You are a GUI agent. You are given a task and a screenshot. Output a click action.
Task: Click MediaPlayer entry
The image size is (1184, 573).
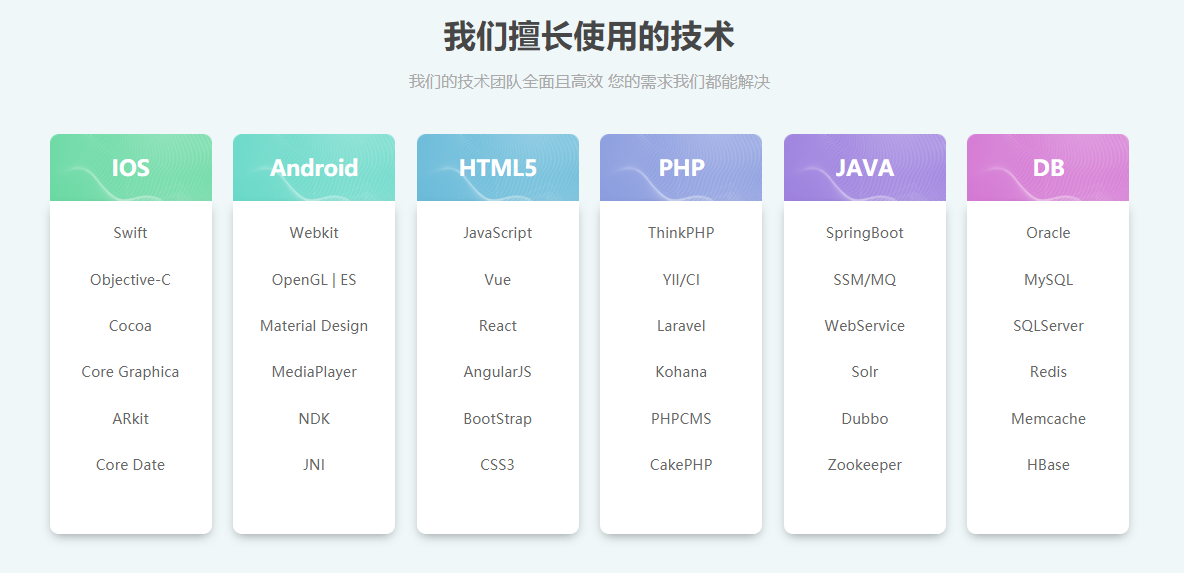(314, 372)
